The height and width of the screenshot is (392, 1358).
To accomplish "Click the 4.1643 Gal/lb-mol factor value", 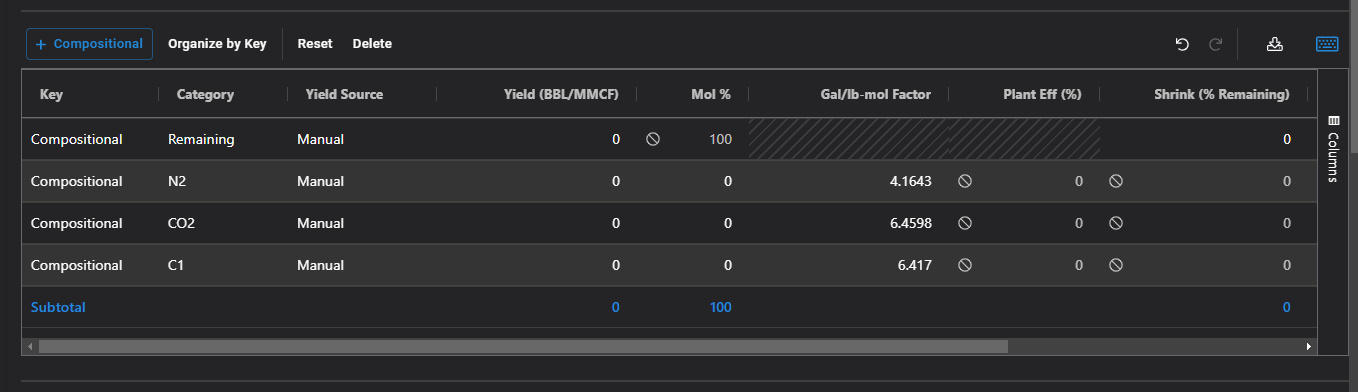I will 910,182.
